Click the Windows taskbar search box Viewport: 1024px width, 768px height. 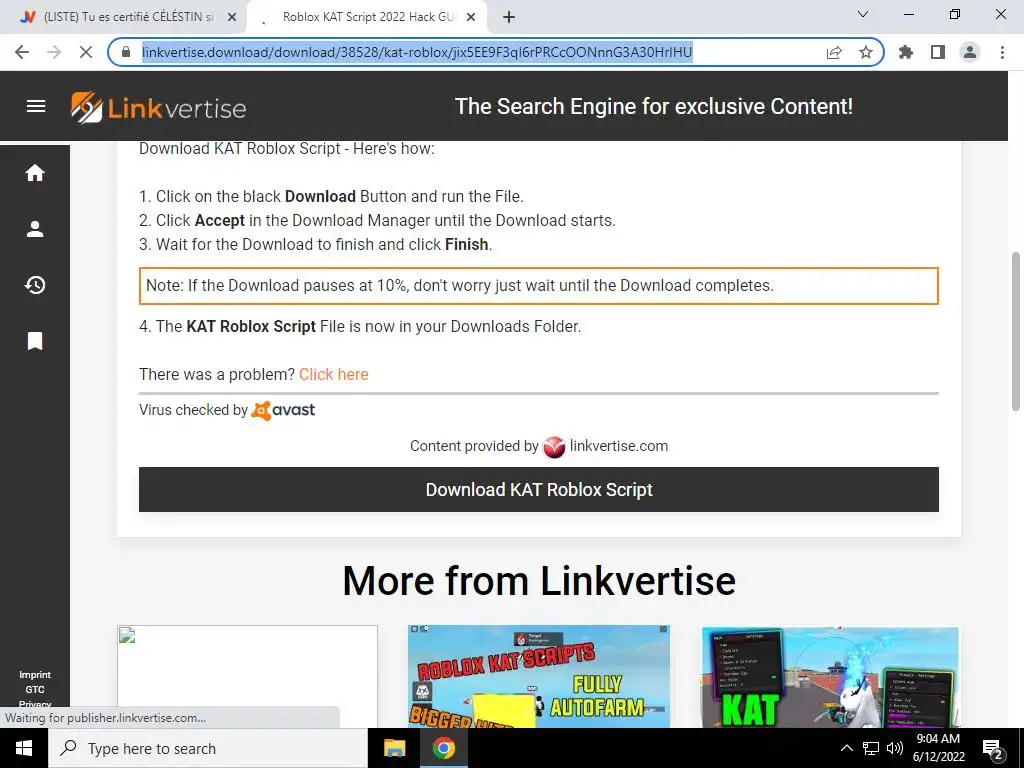pos(208,748)
